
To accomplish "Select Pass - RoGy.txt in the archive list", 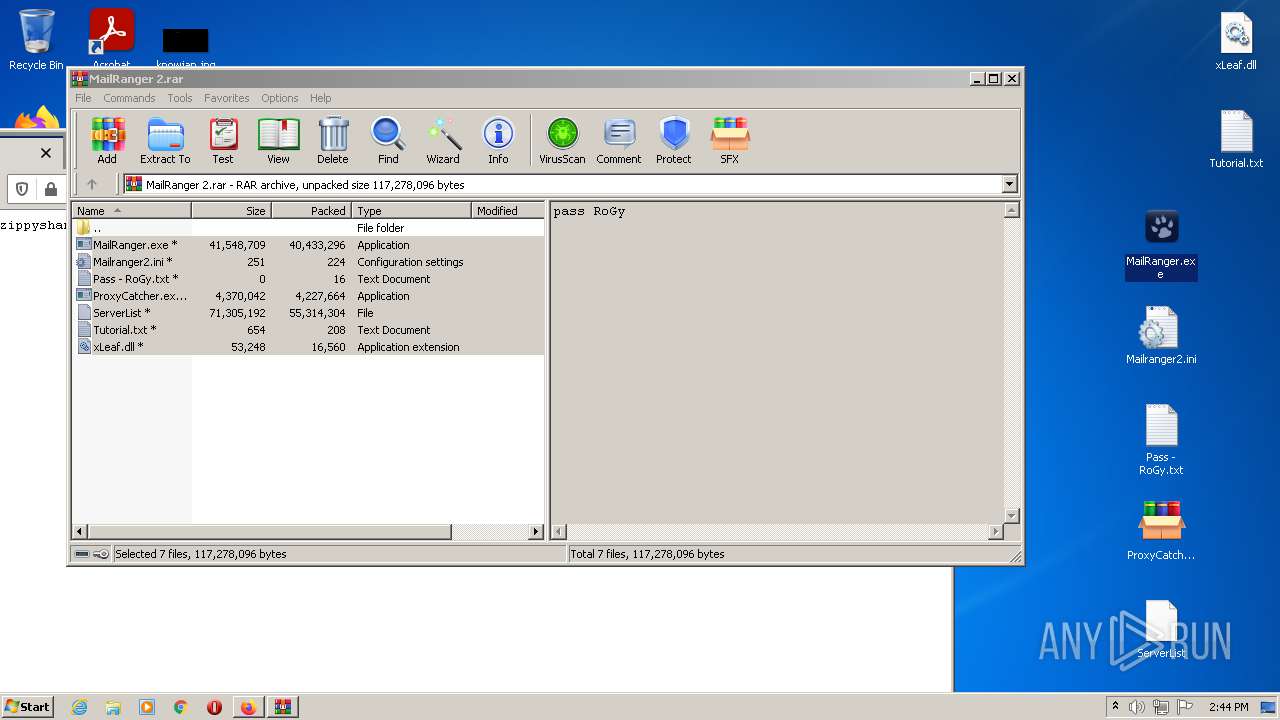I will (308, 279).
